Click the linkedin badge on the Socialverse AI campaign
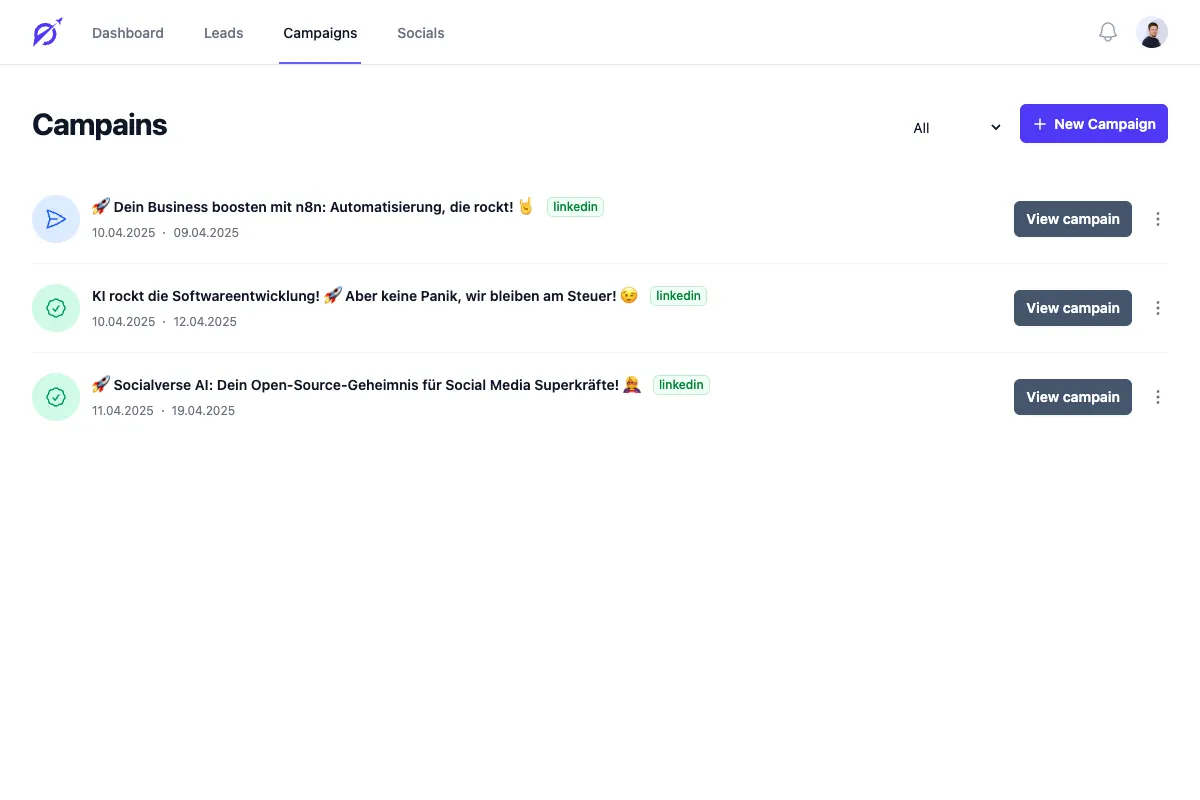The height and width of the screenshot is (800, 1200). coord(680,384)
